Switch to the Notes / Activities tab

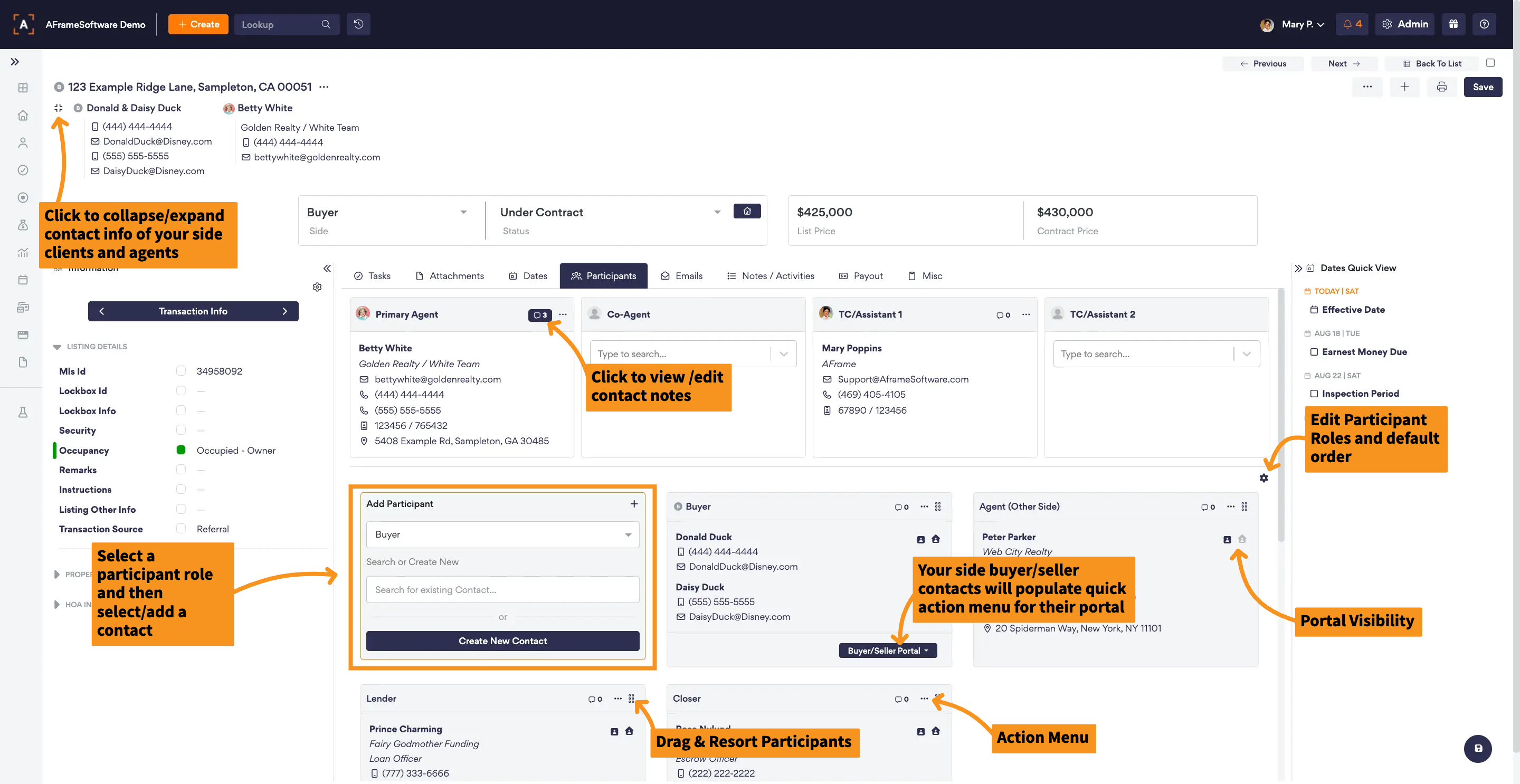tap(771, 276)
